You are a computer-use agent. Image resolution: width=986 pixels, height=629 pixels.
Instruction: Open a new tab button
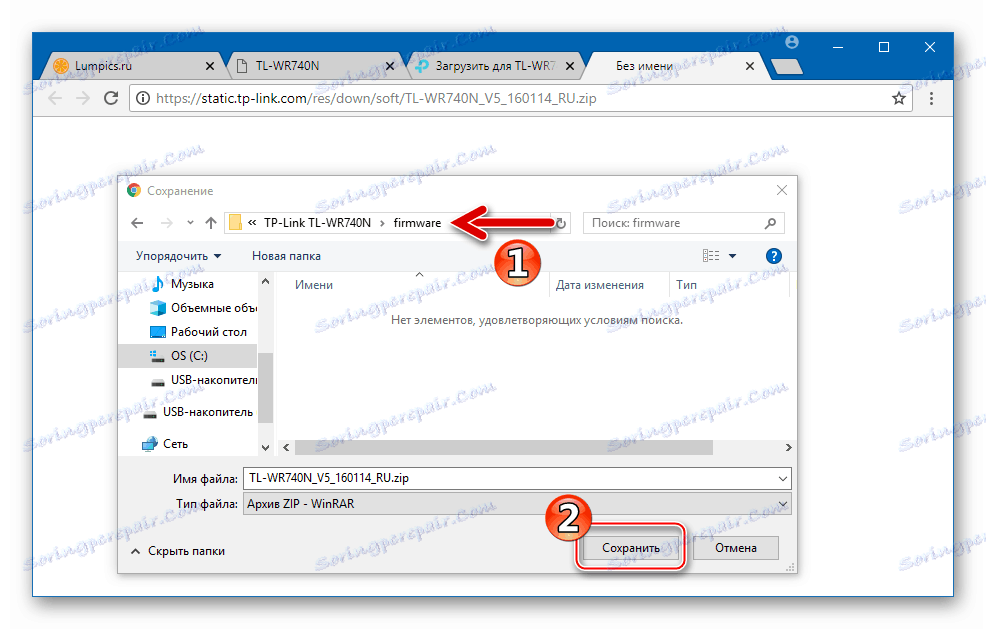click(786, 66)
